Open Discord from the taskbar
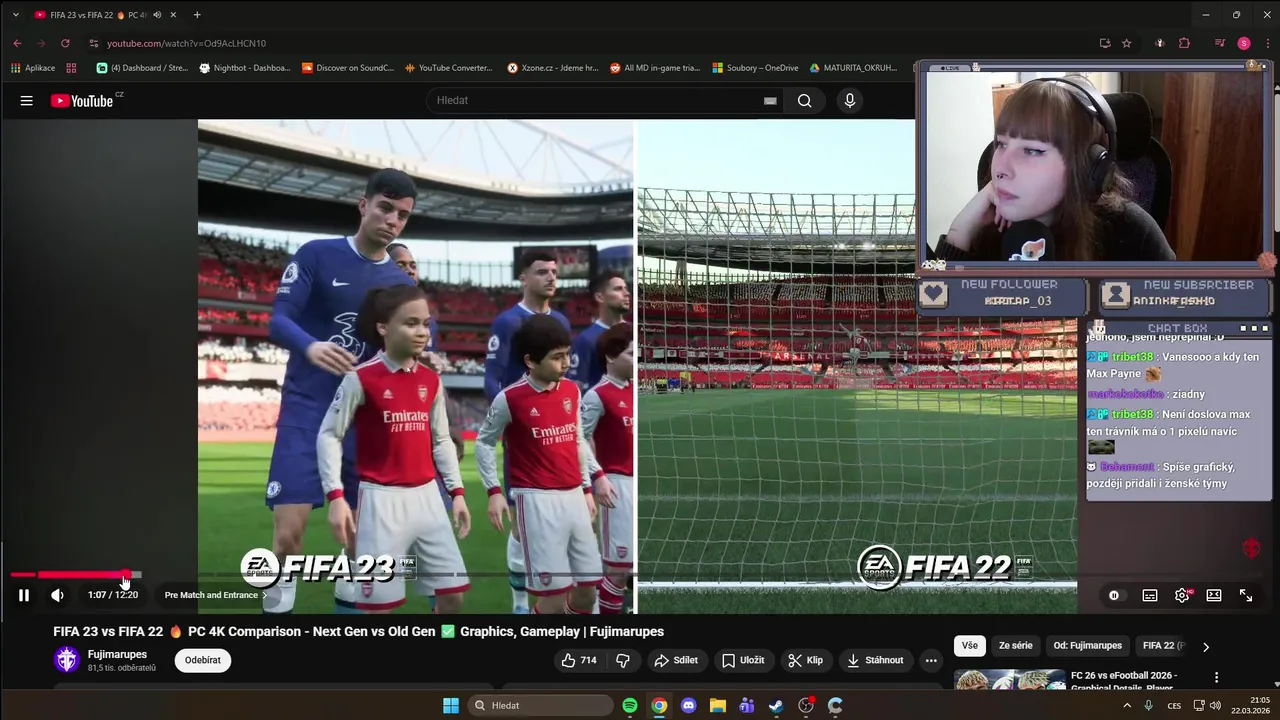 [688, 705]
